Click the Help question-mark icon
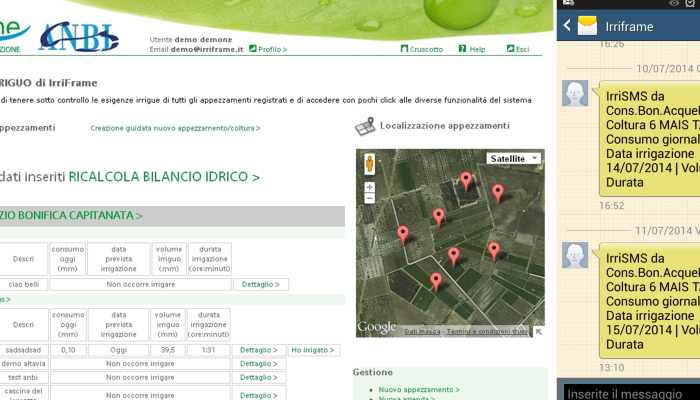Viewport: 700px width, 400px height. [462, 48]
